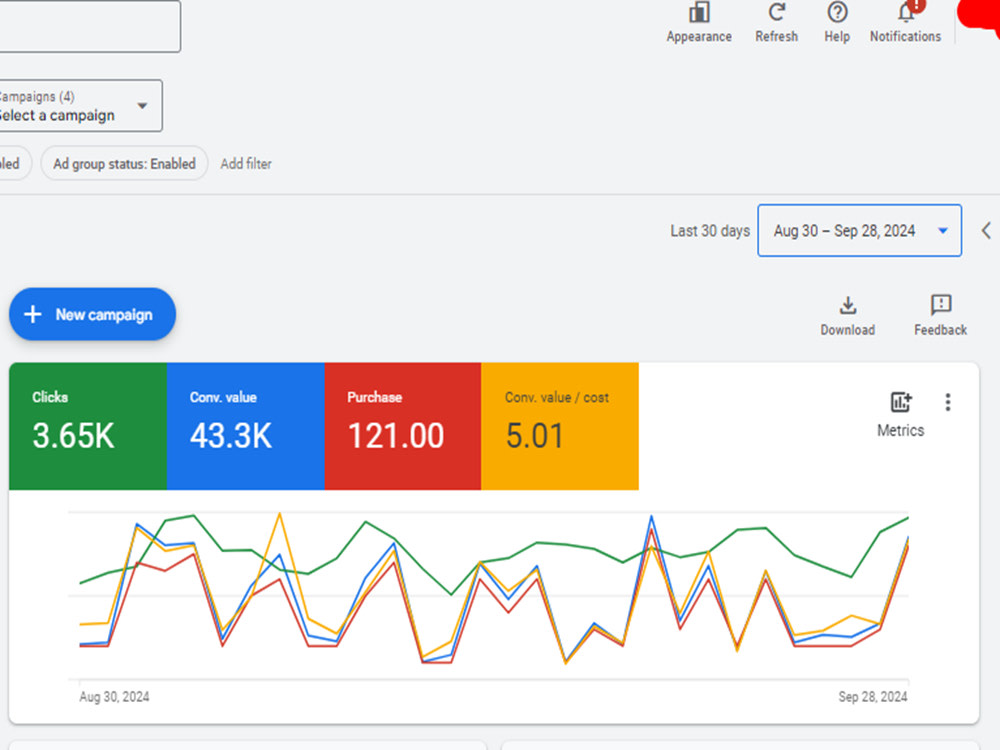This screenshot has width=1000, height=750.
Task: Click the Ad group status: Enabled filter chip
Action: pyautogui.click(x=124, y=163)
